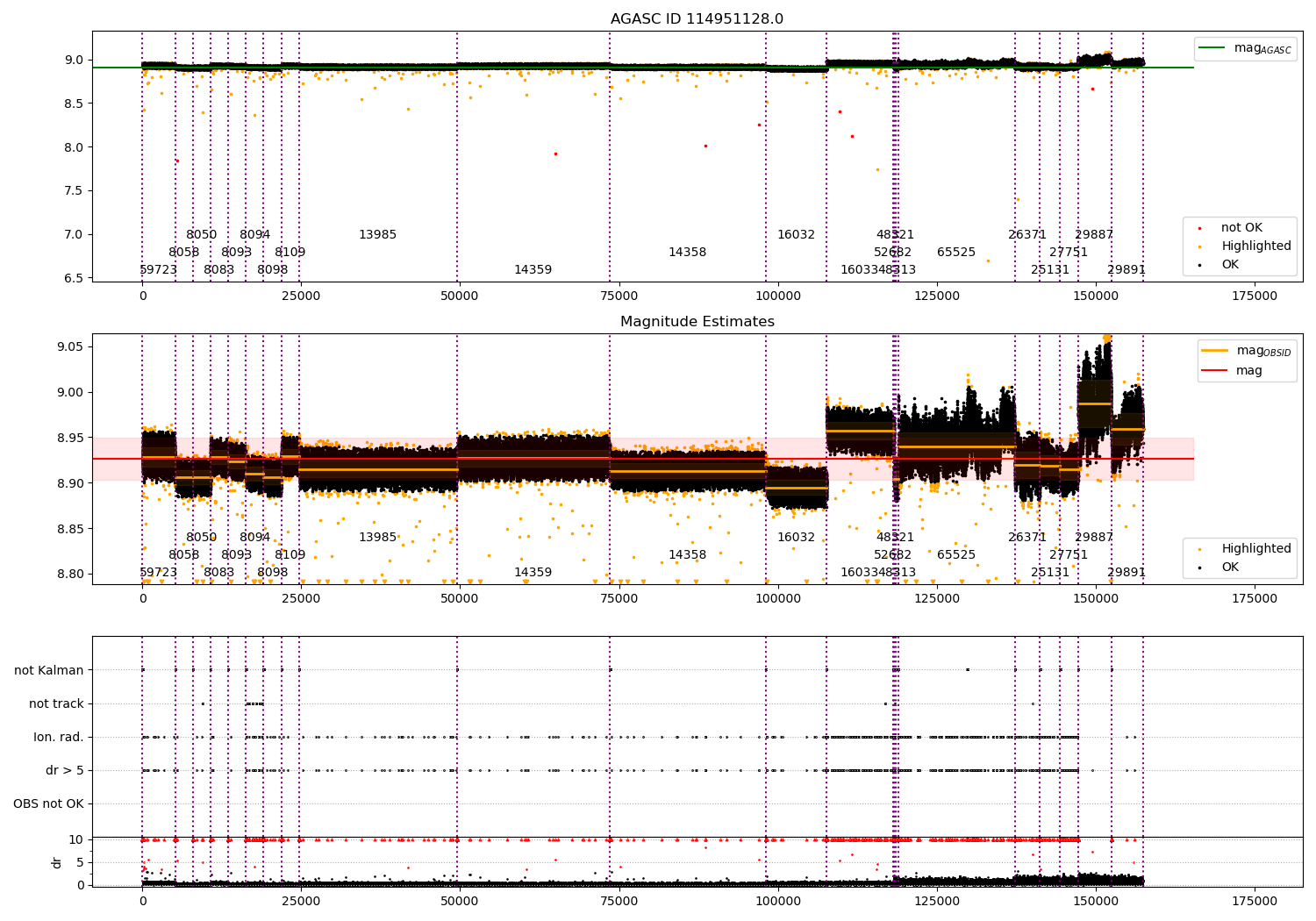Click the red dot marker beside 'not OK'
This screenshot has height=921, width=1316.
click(1200, 228)
